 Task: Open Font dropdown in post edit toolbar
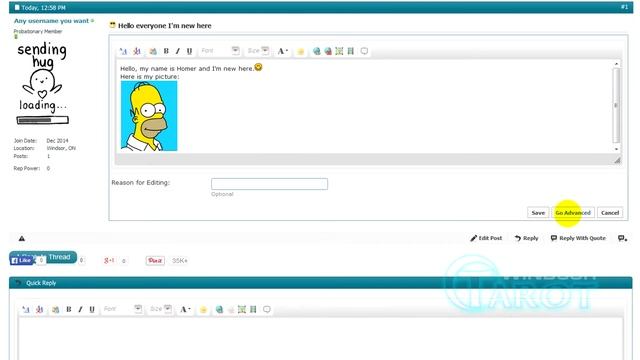tap(220, 51)
